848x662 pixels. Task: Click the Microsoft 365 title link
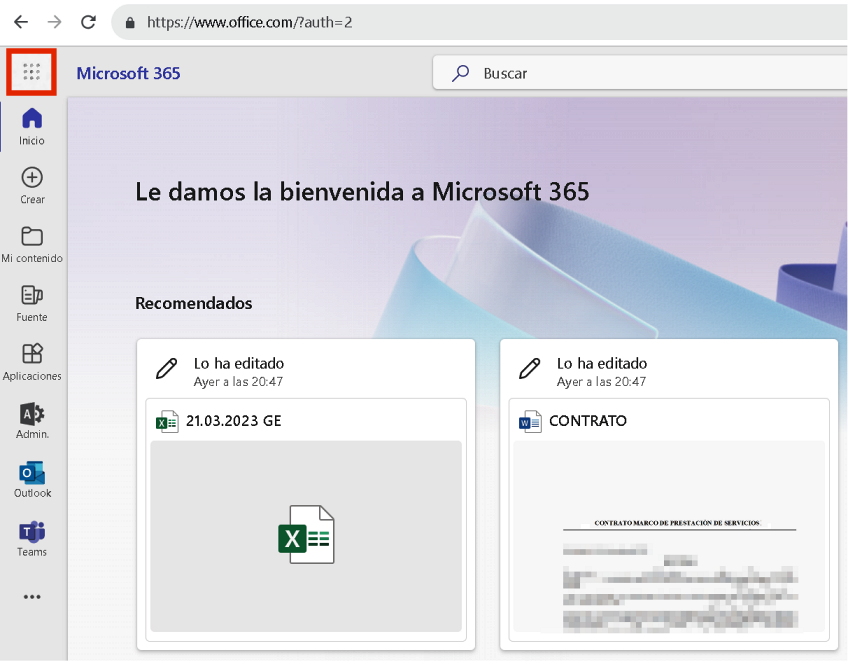[128, 73]
